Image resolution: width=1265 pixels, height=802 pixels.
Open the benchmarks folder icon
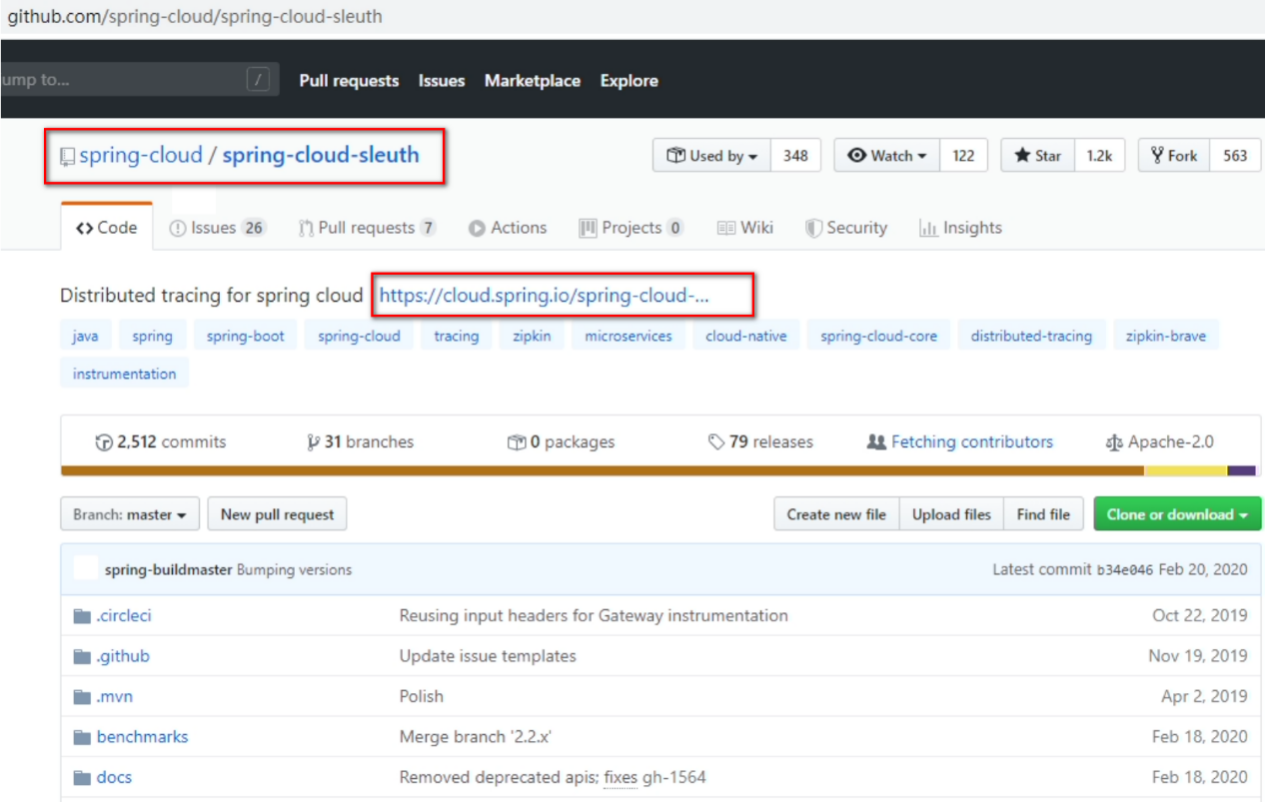coord(82,737)
